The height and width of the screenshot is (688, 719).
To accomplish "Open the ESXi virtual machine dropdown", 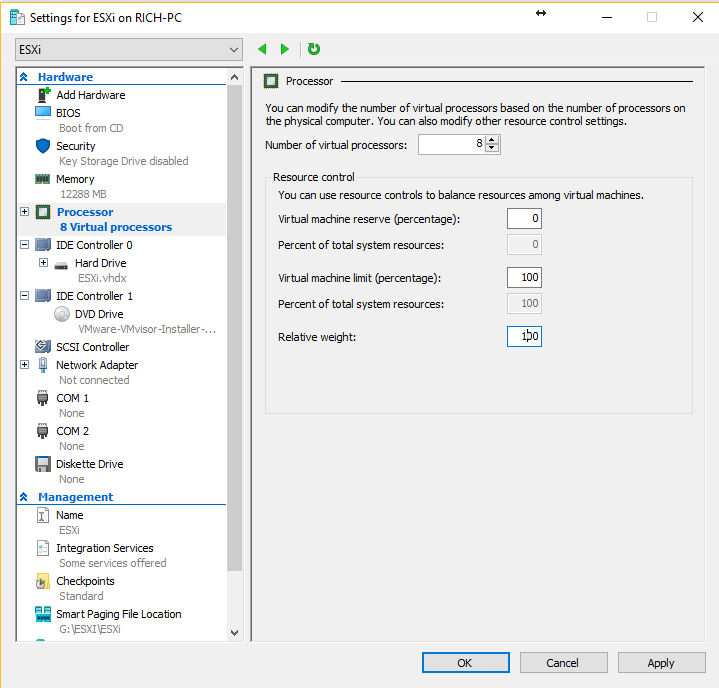I will pyautogui.click(x=129, y=49).
